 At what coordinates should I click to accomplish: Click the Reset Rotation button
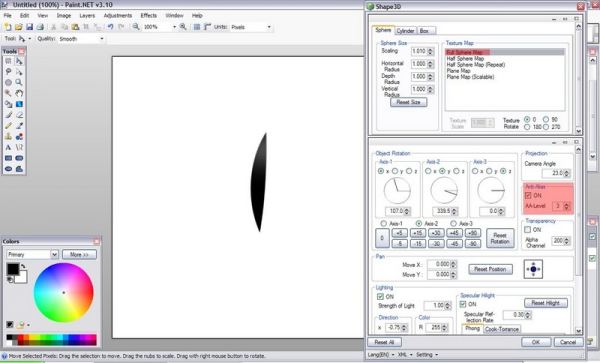click(500, 238)
